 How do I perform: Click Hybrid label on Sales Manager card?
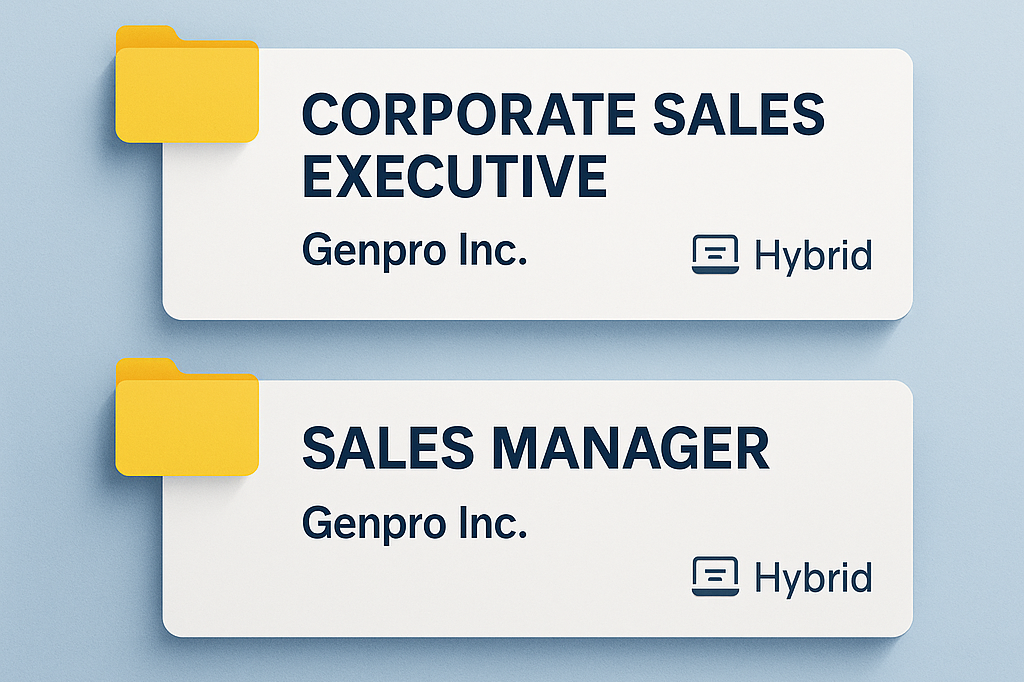(813, 578)
